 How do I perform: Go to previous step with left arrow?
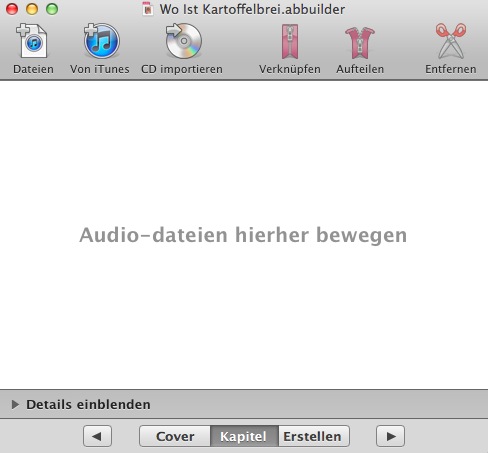(x=97, y=436)
